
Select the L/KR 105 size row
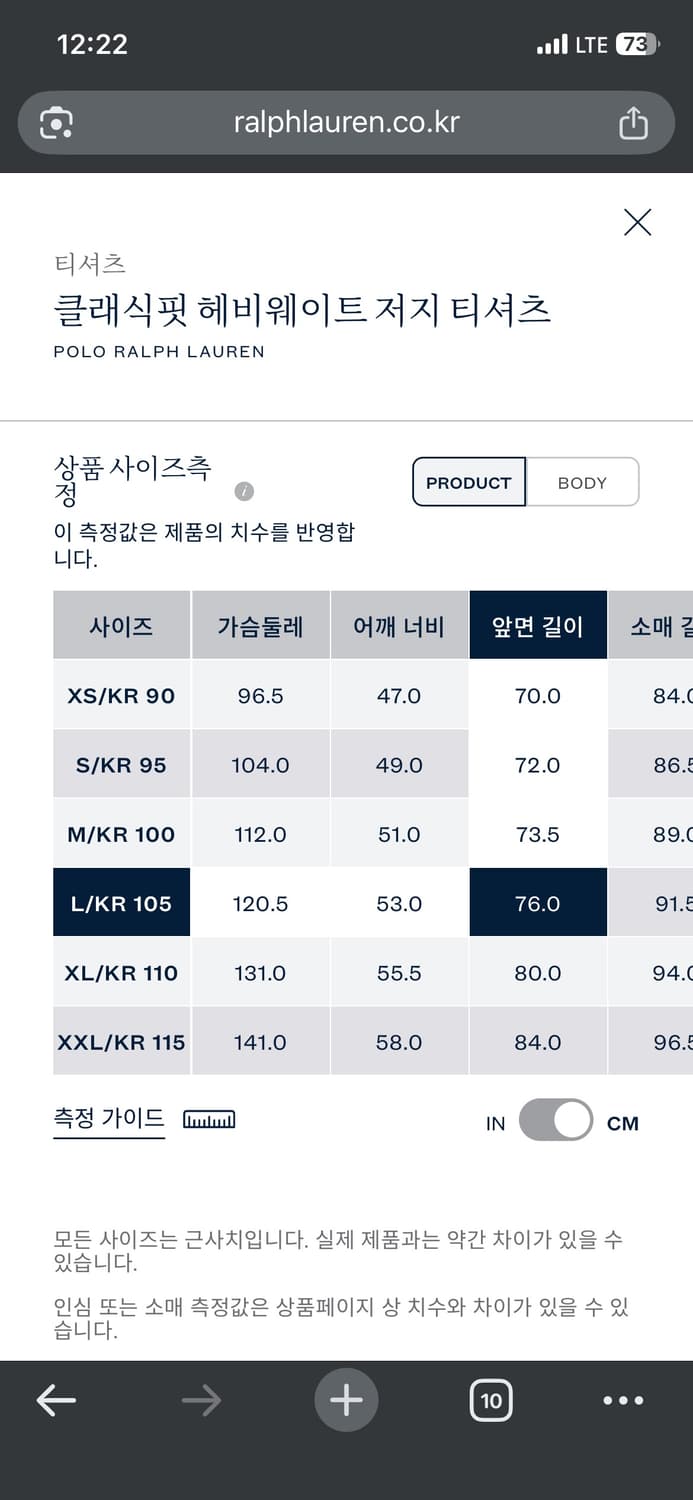[x=121, y=902]
